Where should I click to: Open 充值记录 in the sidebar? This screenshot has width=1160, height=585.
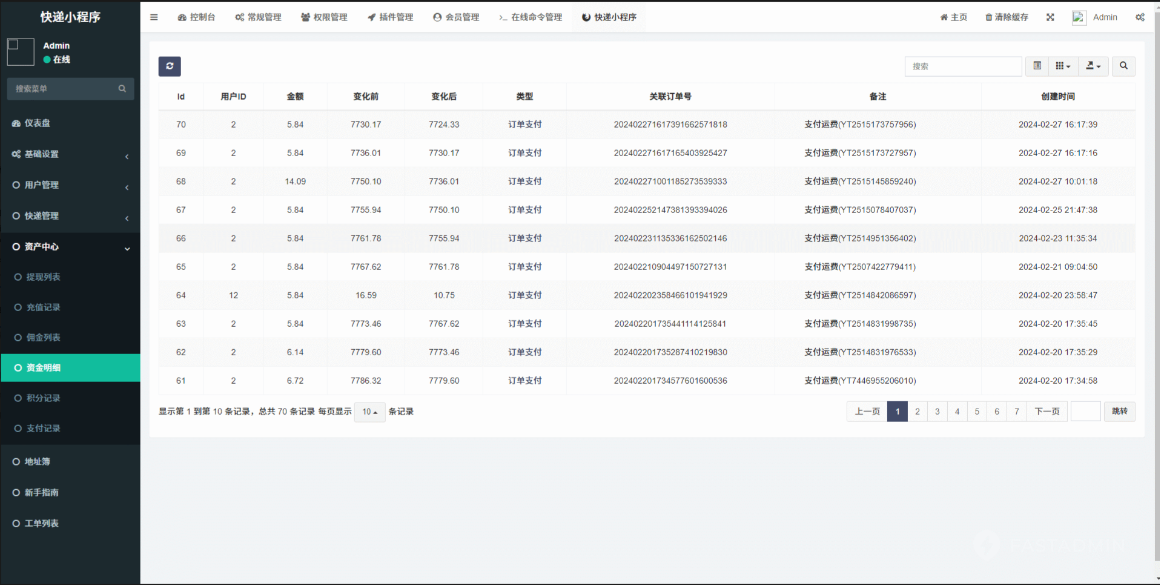(x=43, y=307)
